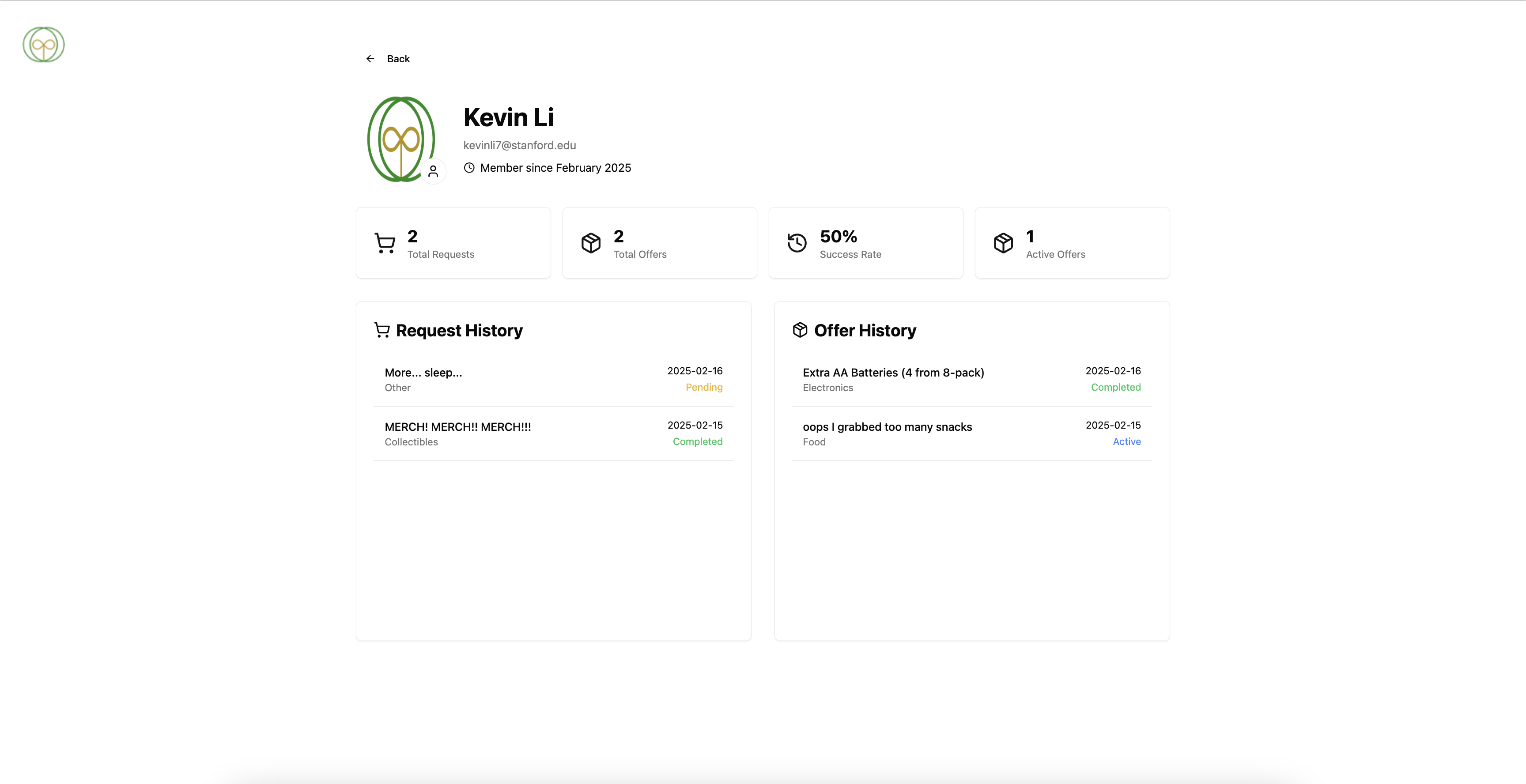Click the blue Active status label
The height and width of the screenshot is (784, 1526).
tap(1126, 442)
